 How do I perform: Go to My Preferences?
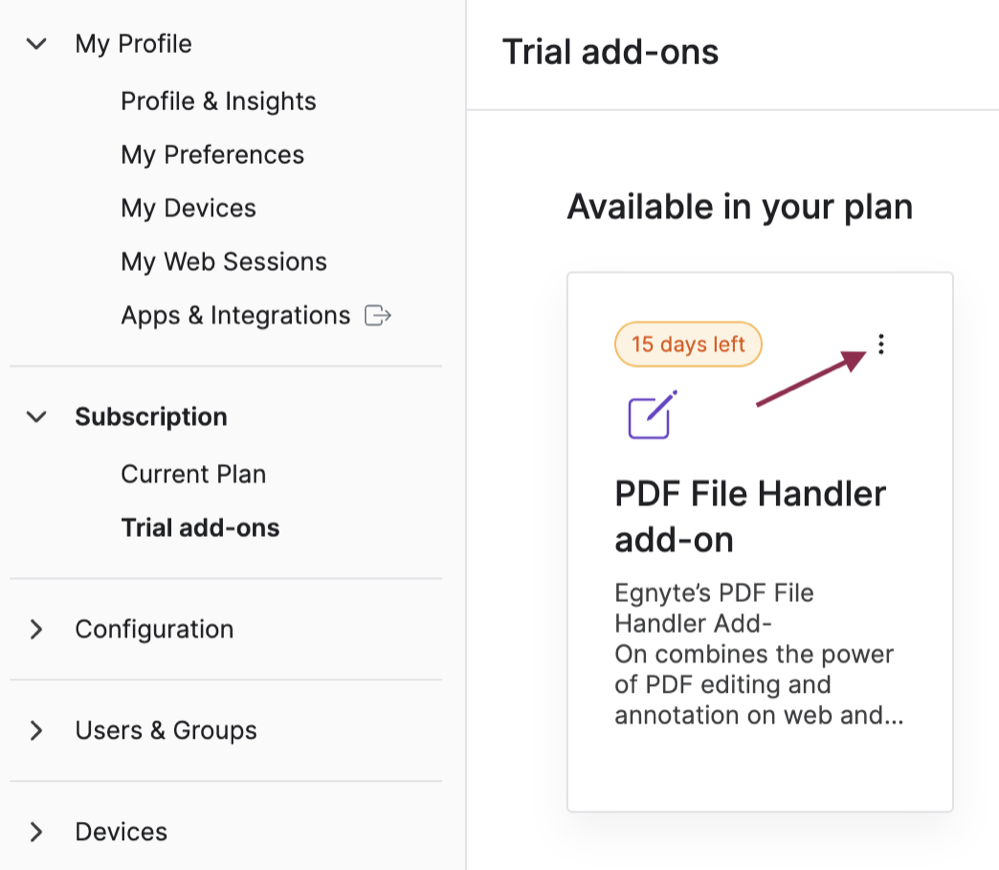tap(213, 155)
